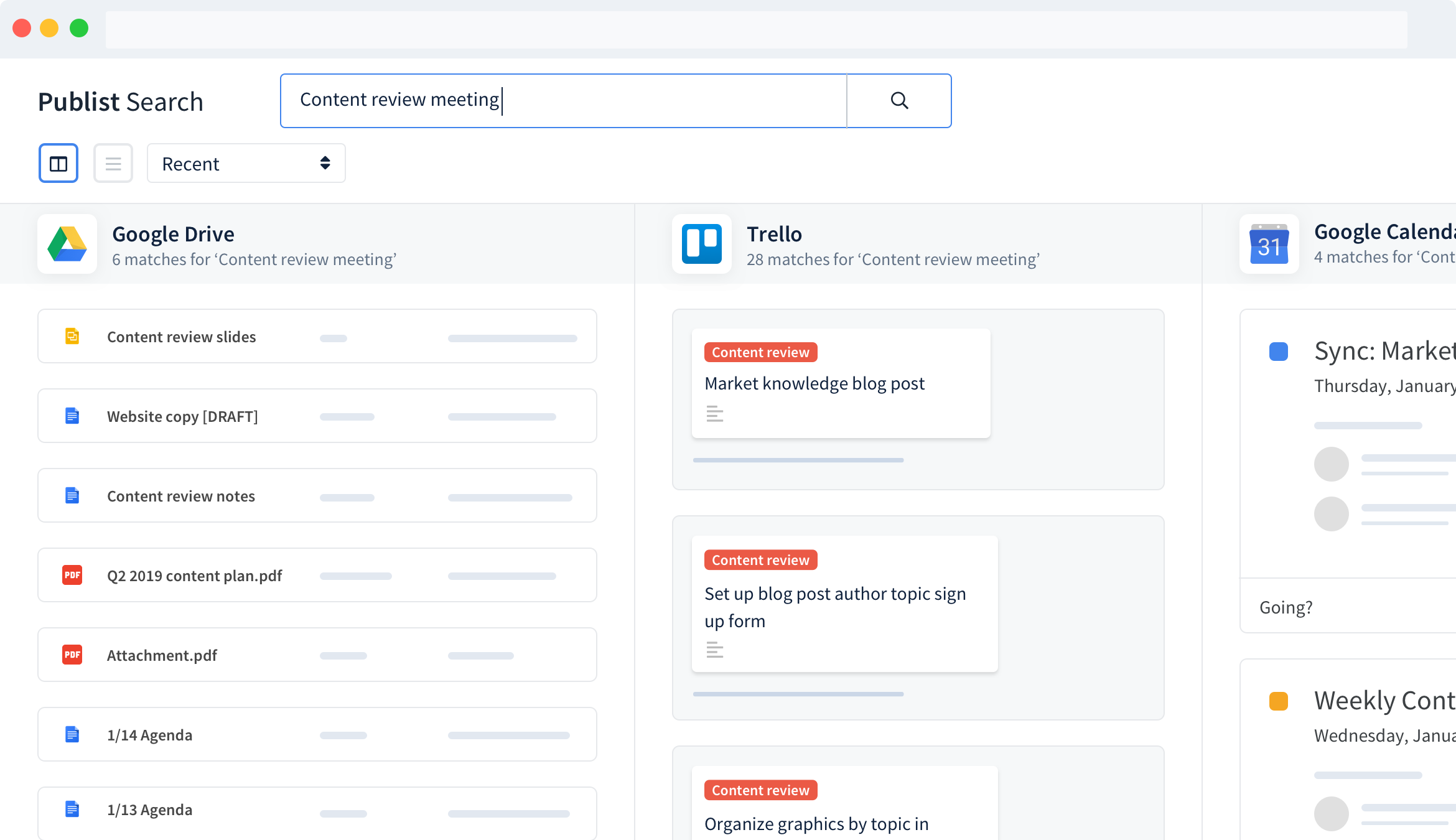The width and height of the screenshot is (1456, 840).
Task: Click the blue dot beside Sync event
Action: tap(1278, 352)
